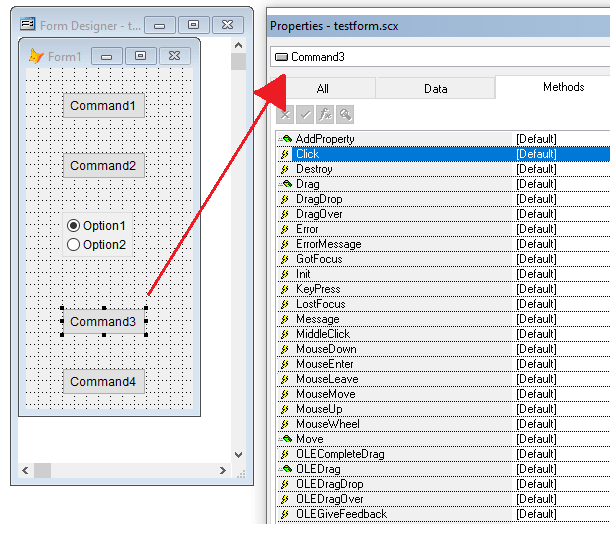
Task: Click the [Default] value of AddProperty
Action: point(536,139)
